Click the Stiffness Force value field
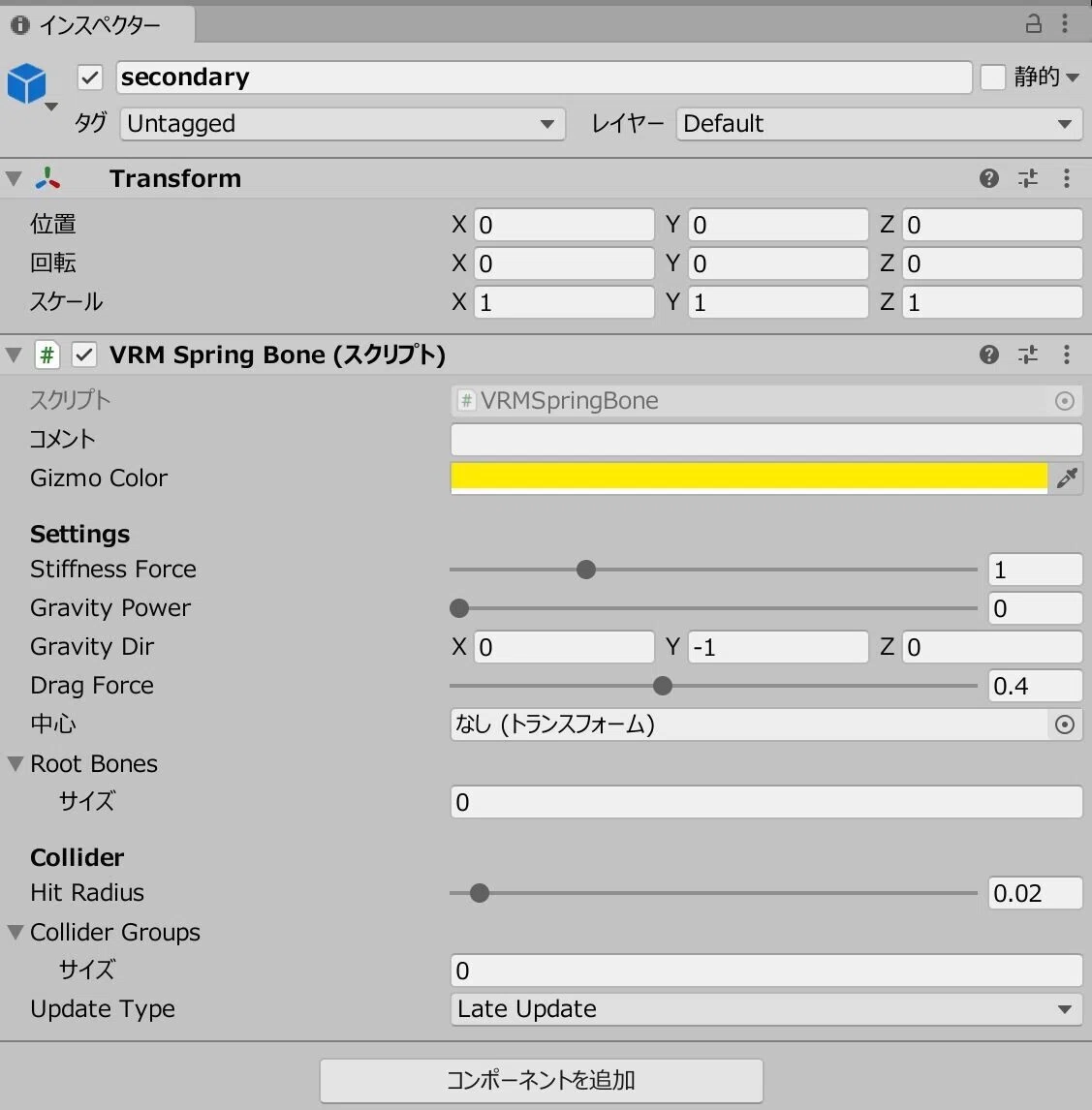This screenshot has width=1092, height=1110. pyautogui.click(x=1036, y=570)
